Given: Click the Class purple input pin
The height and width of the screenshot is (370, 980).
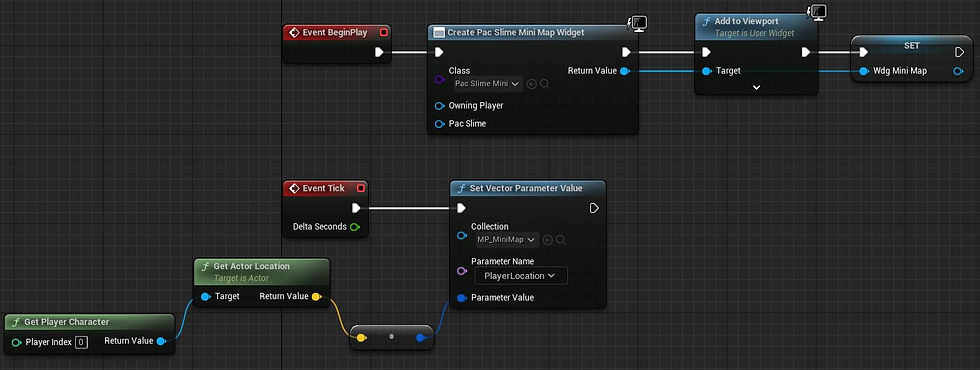Looking at the screenshot, I should tap(440, 81).
